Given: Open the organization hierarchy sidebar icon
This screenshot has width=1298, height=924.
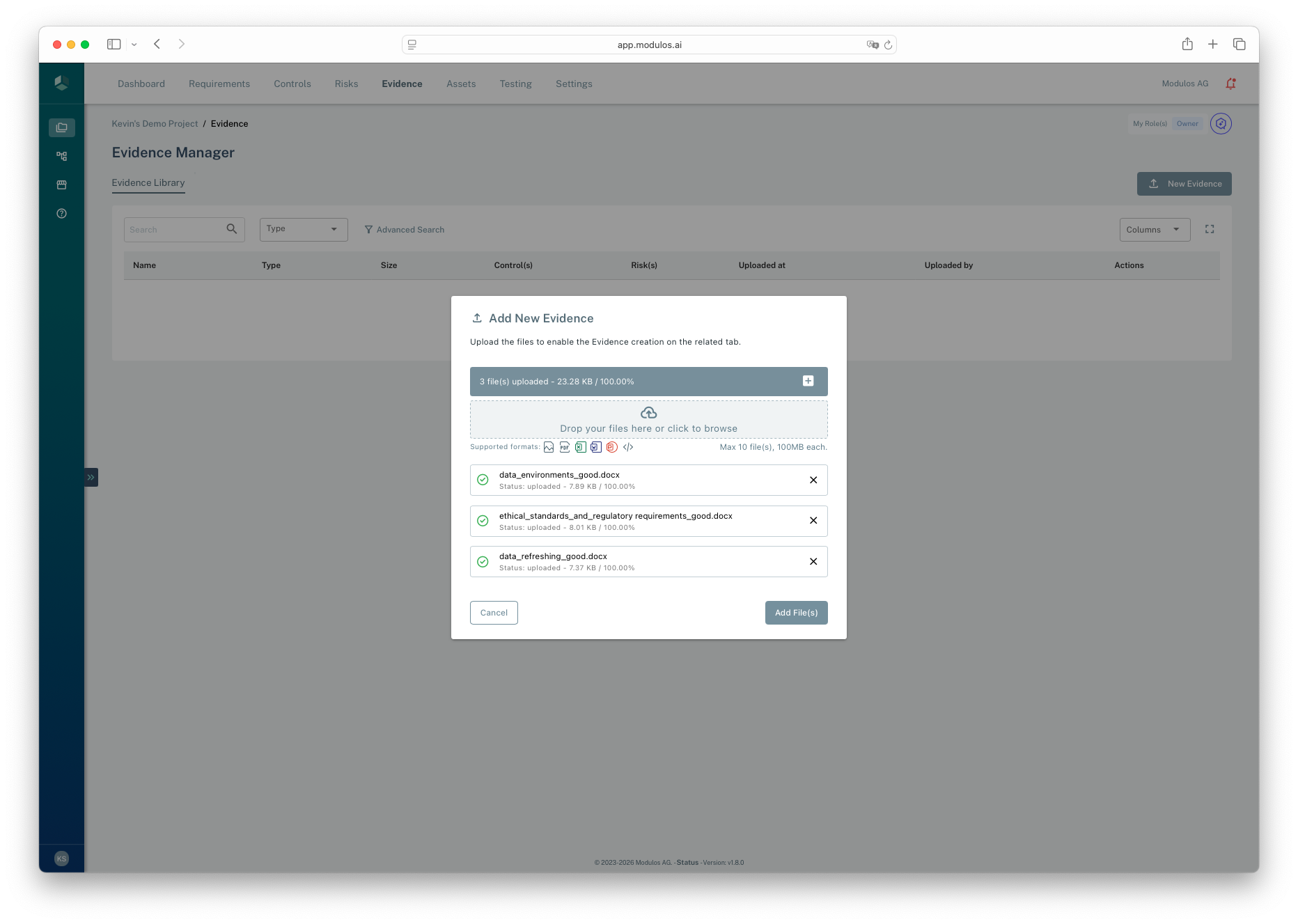Looking at the screenshot, I should coord(61,156).
